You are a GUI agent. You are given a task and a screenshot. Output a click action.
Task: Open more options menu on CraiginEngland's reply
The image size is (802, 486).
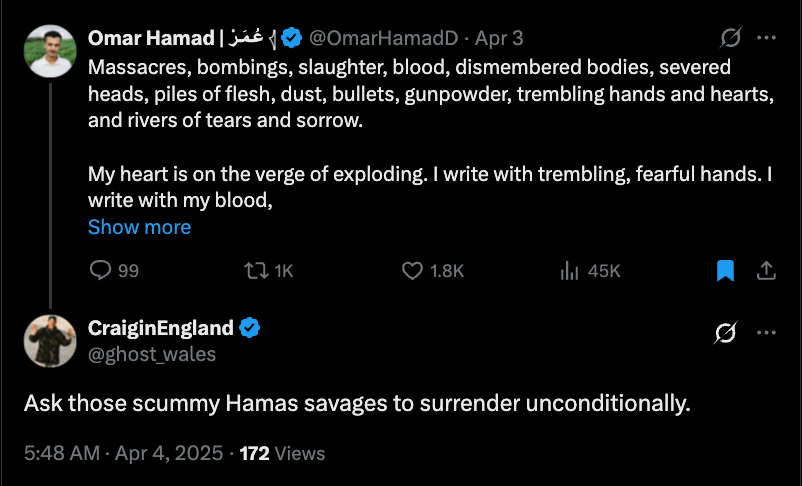[767, 333]
